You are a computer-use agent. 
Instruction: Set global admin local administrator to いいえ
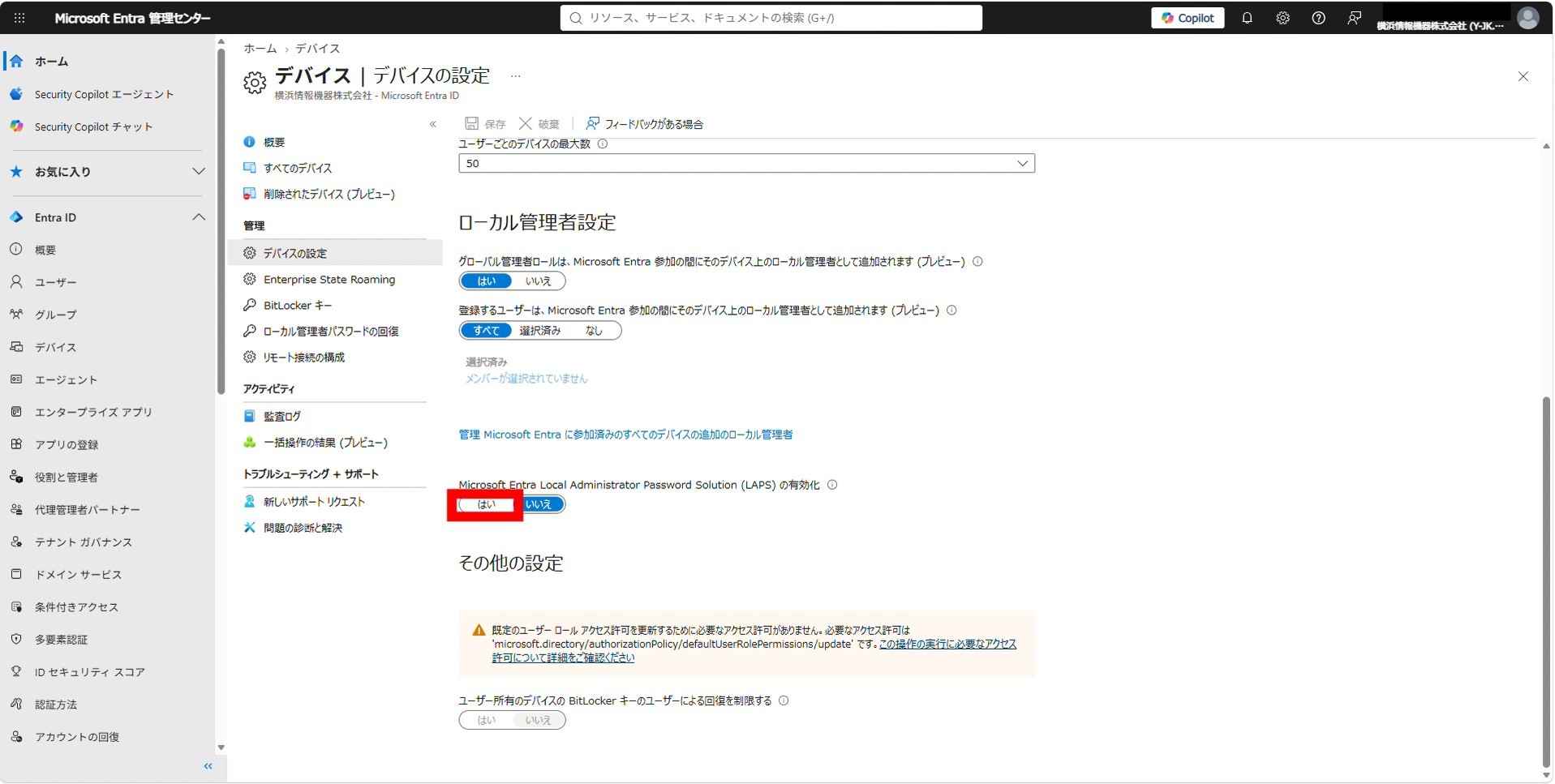[x=538, y=281]
